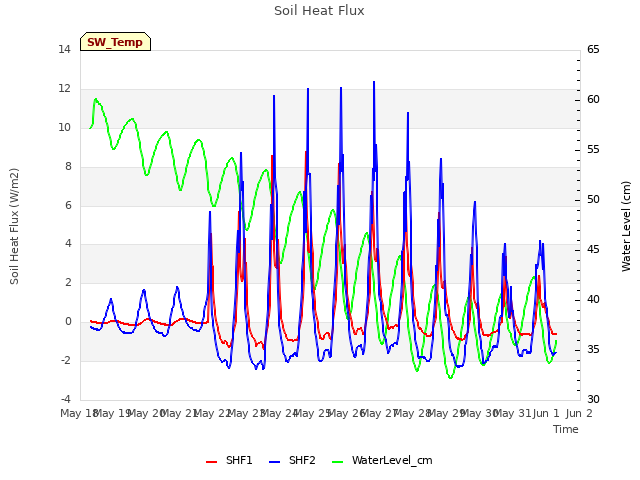Click the 35 tick on the right axis

pos(593,349)
